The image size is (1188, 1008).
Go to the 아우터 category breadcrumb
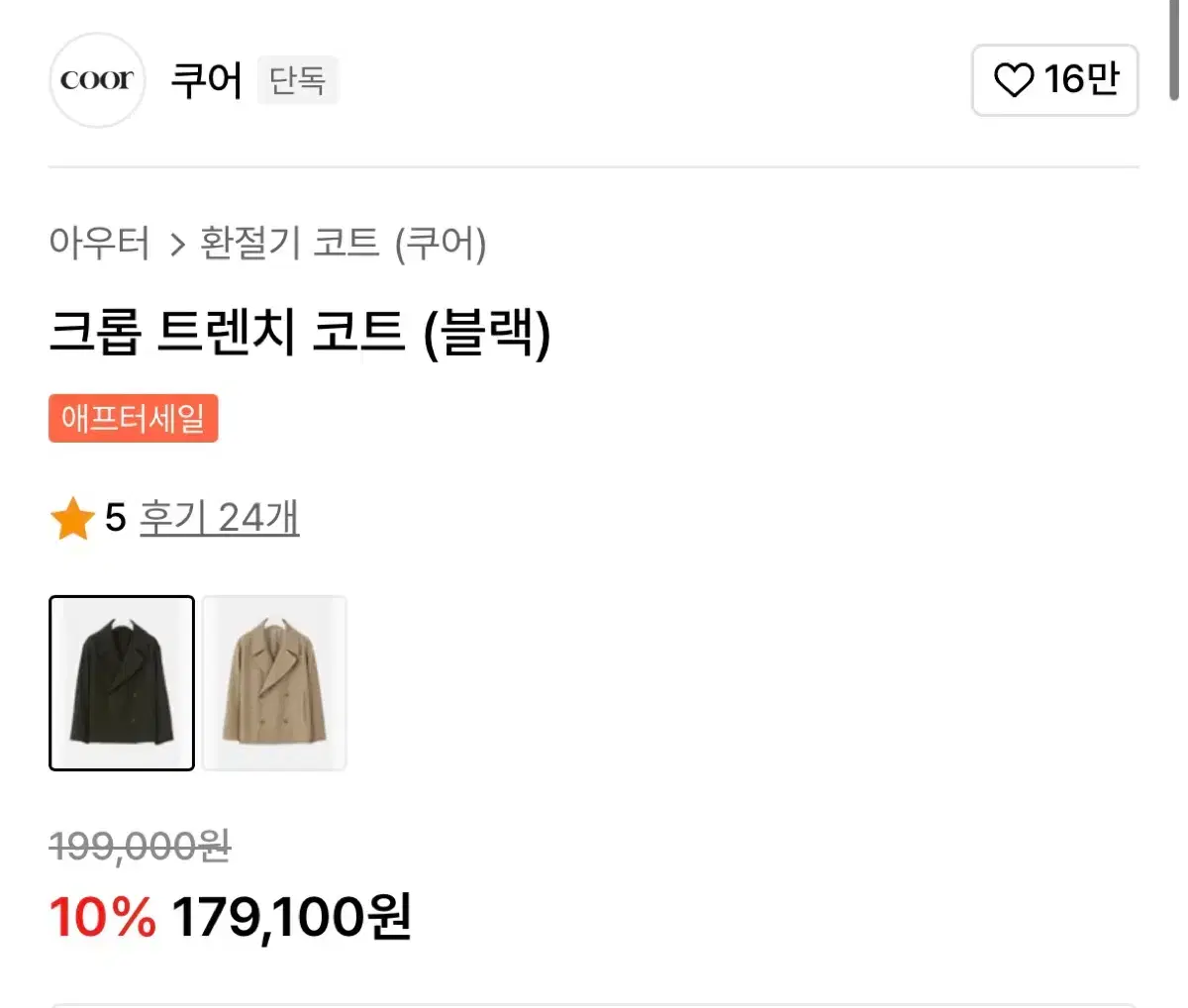(x=100, y=243)
